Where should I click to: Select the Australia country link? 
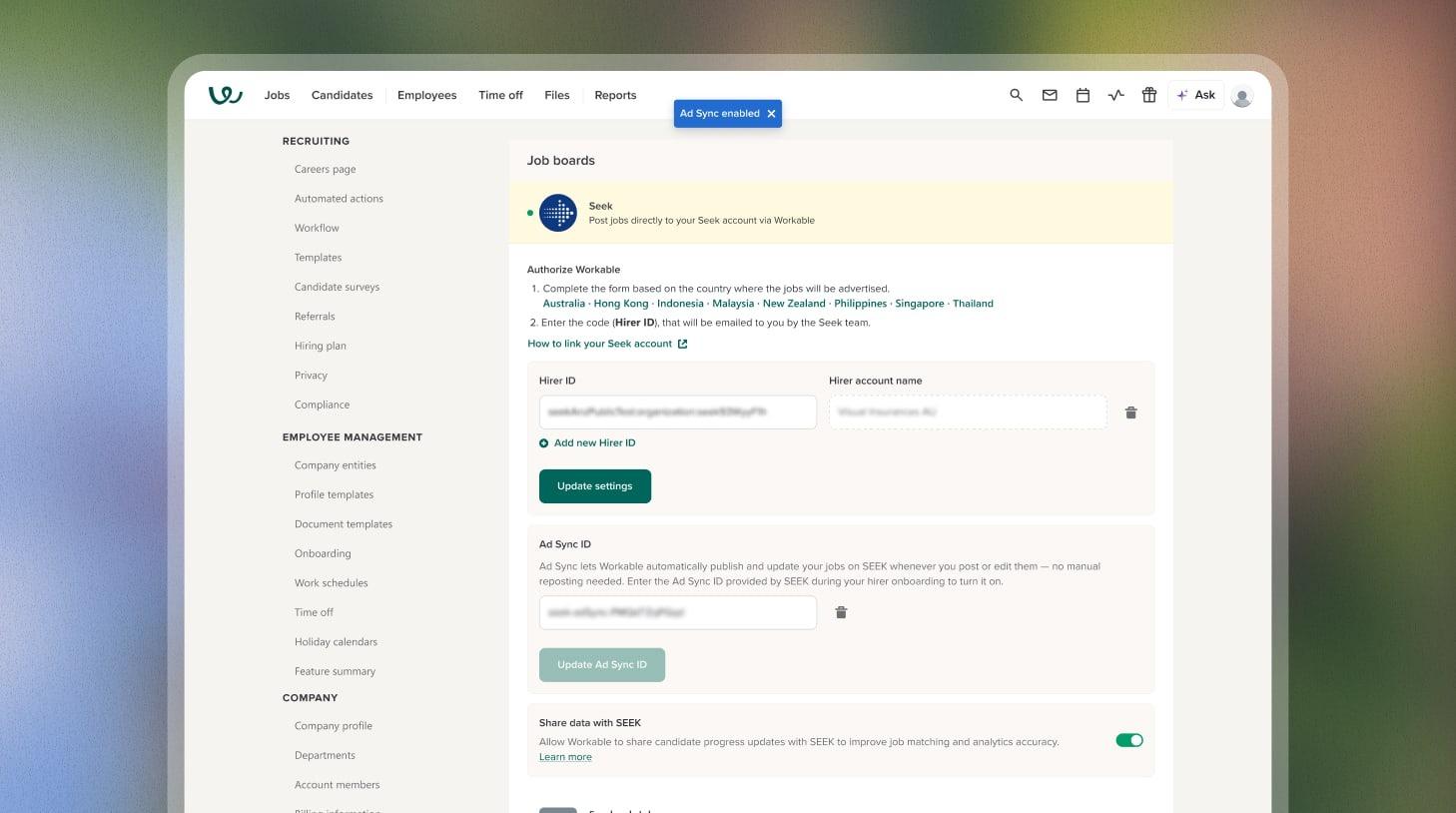[x=564, y=304]
